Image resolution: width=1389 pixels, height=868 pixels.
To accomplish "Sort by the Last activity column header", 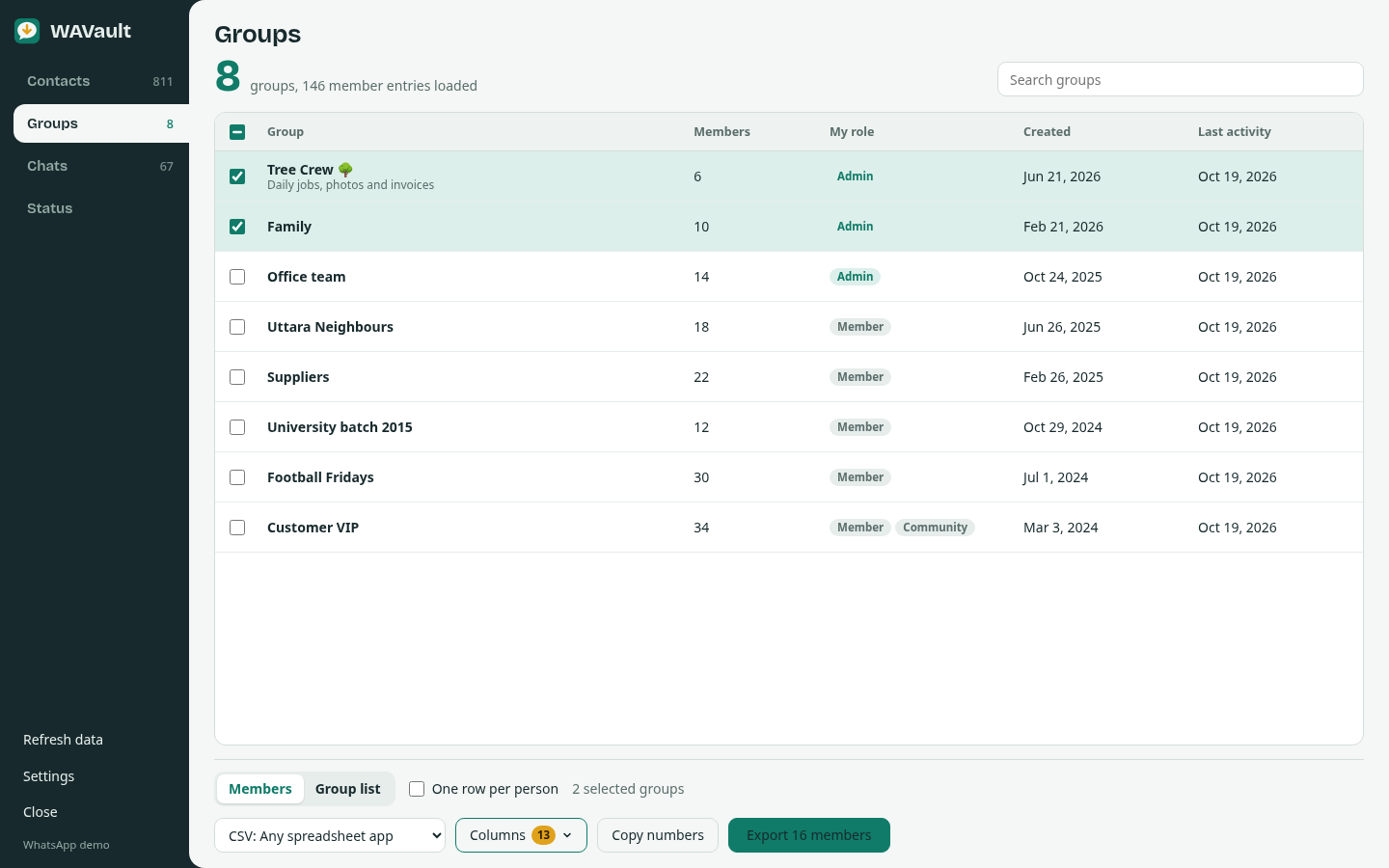I will [x=1235, y=132].
